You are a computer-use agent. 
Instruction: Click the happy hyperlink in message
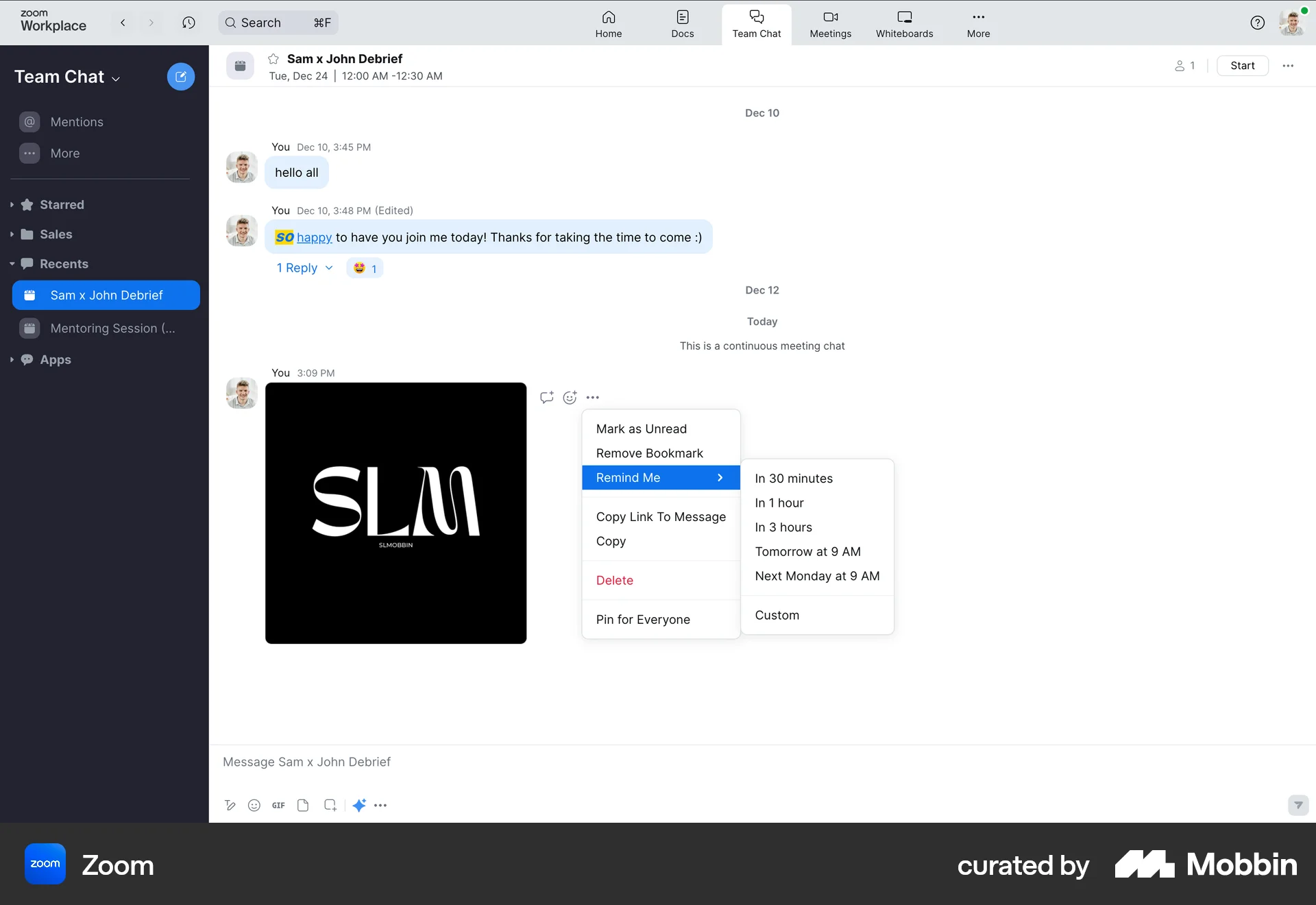pos(314,237)
